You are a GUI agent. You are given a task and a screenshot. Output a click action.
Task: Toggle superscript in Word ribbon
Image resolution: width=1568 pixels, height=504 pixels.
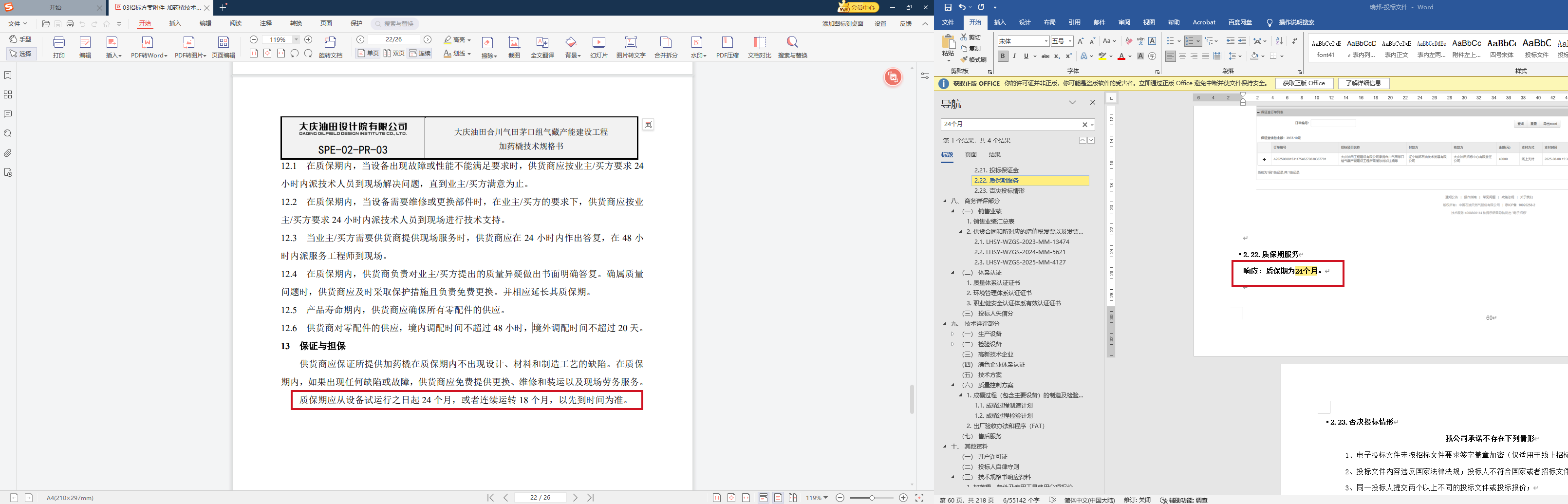[x=1069, y=56]
